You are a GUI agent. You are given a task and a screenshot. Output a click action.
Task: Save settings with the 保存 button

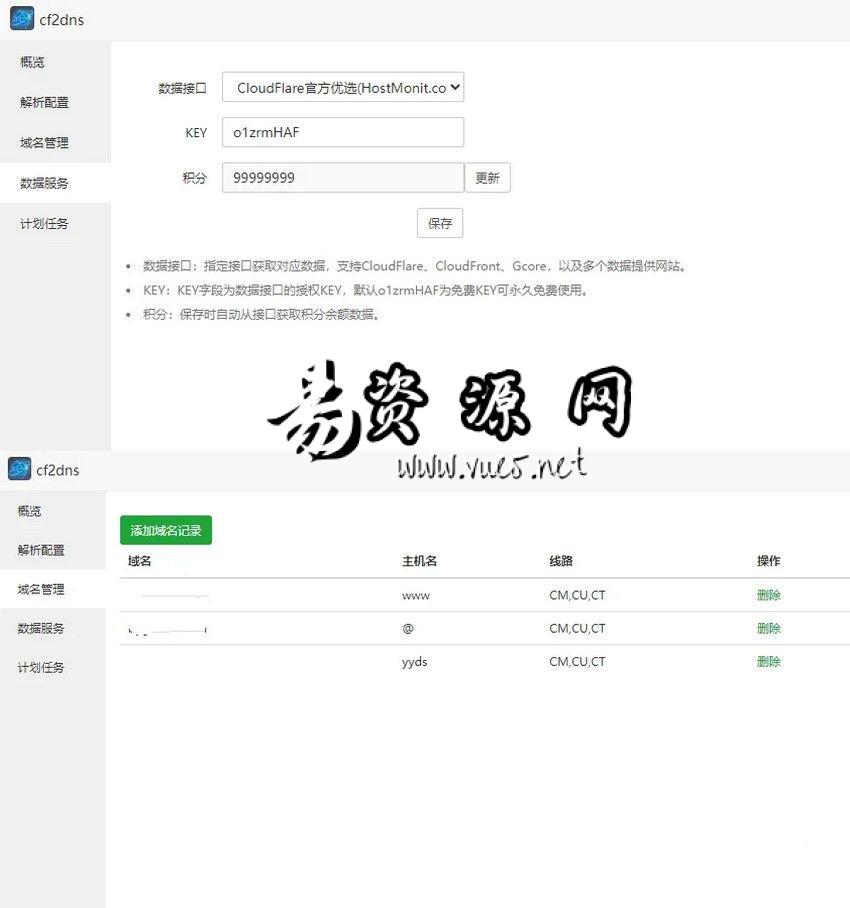[x=440, y=223]
